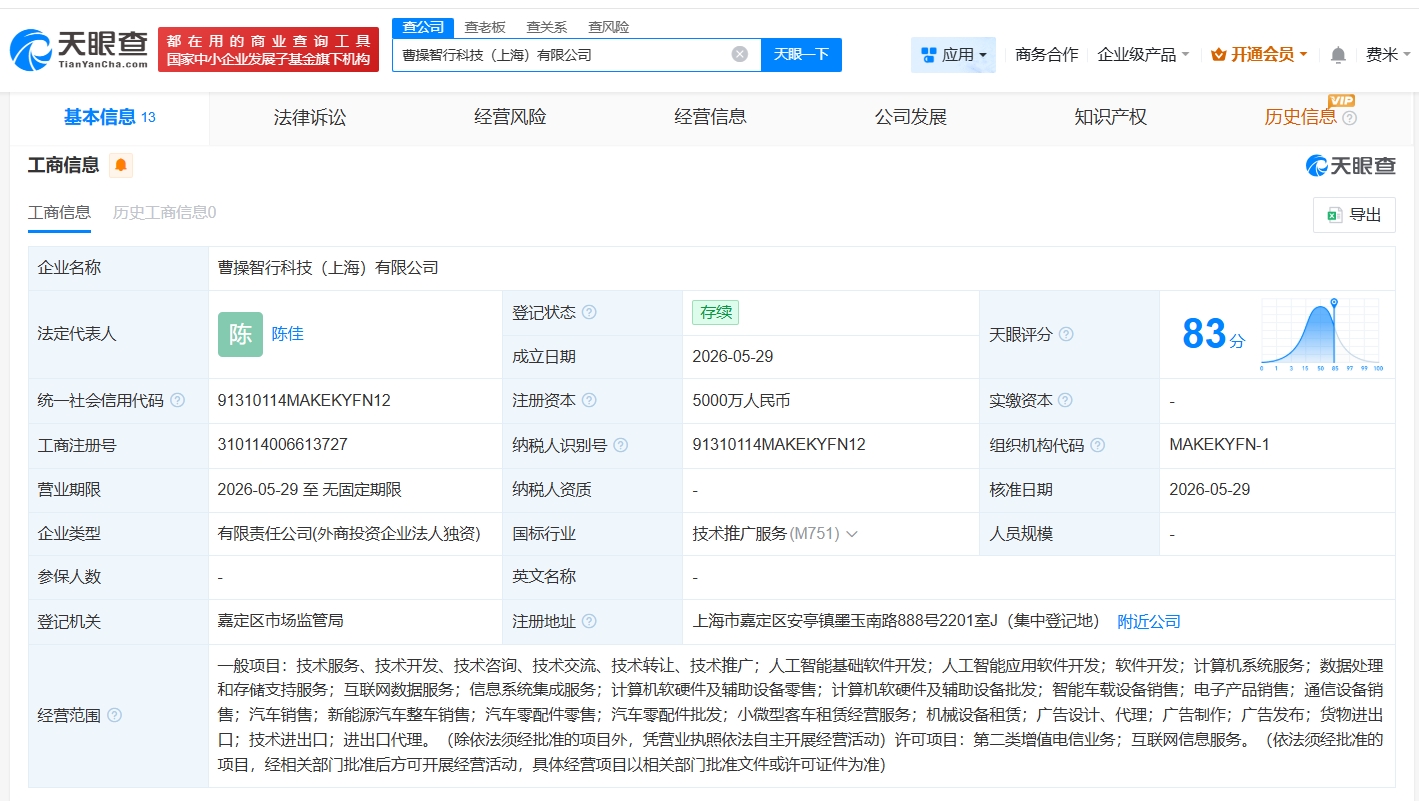Switch to the 知识产权 tab

[1110, 118]
